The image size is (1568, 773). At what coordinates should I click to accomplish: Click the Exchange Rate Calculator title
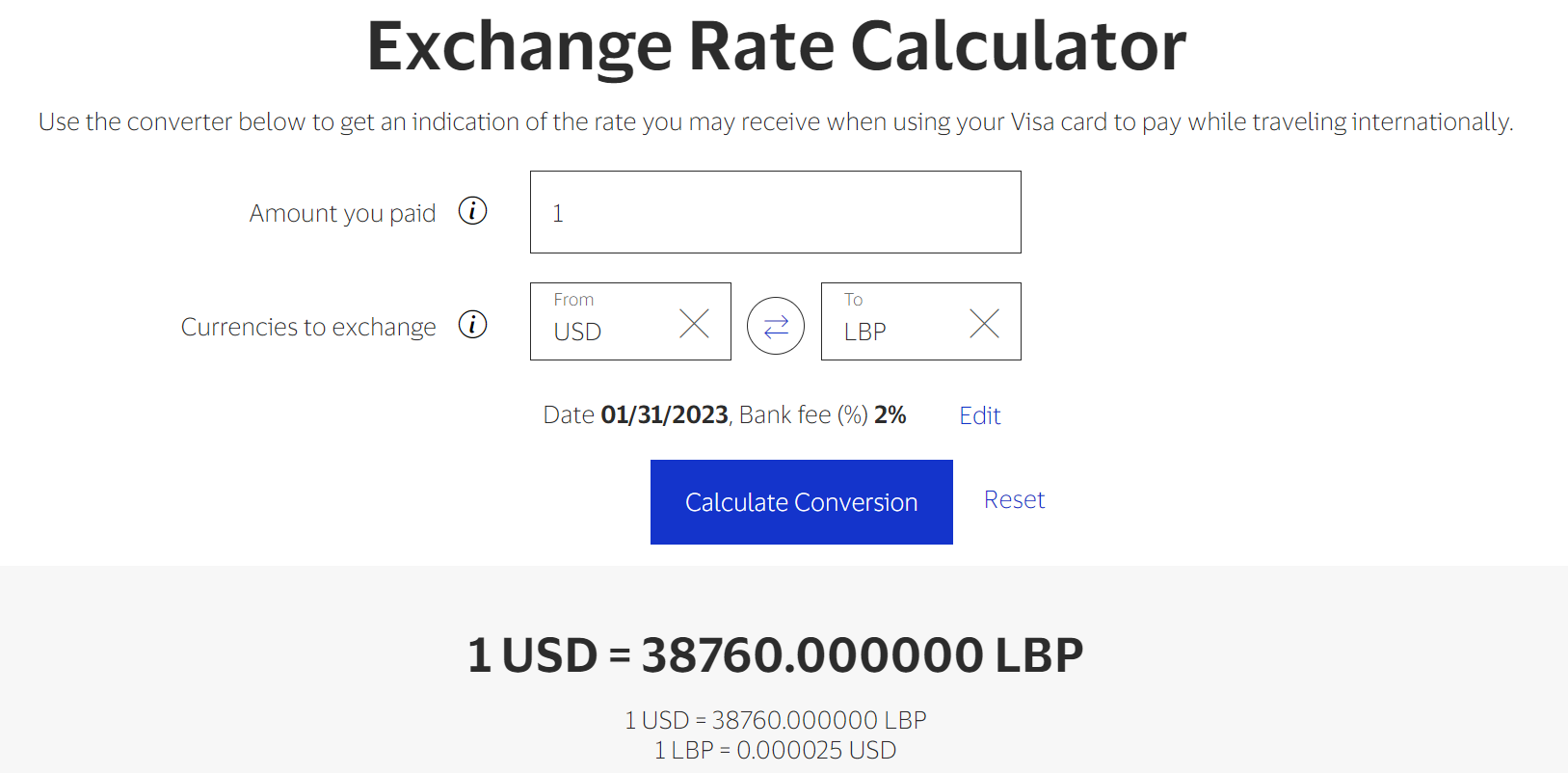click(x=776, y=46)
